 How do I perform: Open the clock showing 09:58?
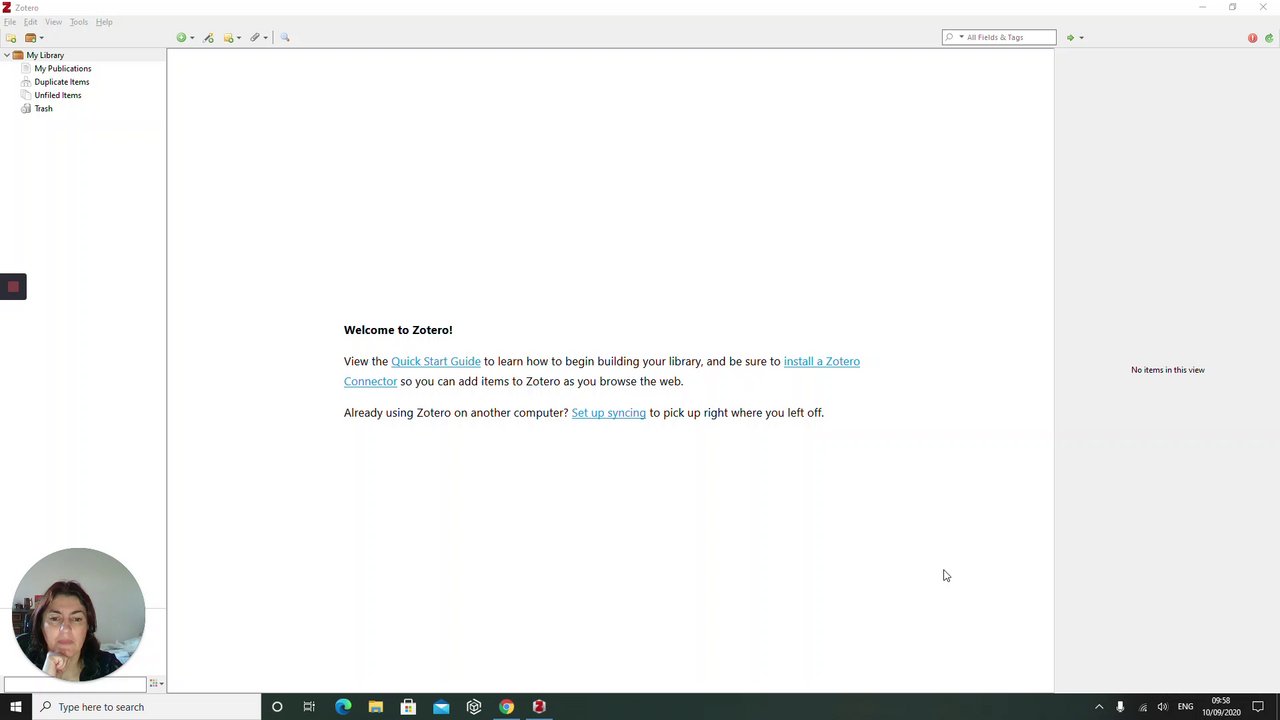pyautogui.click(x=1221, y=707)
